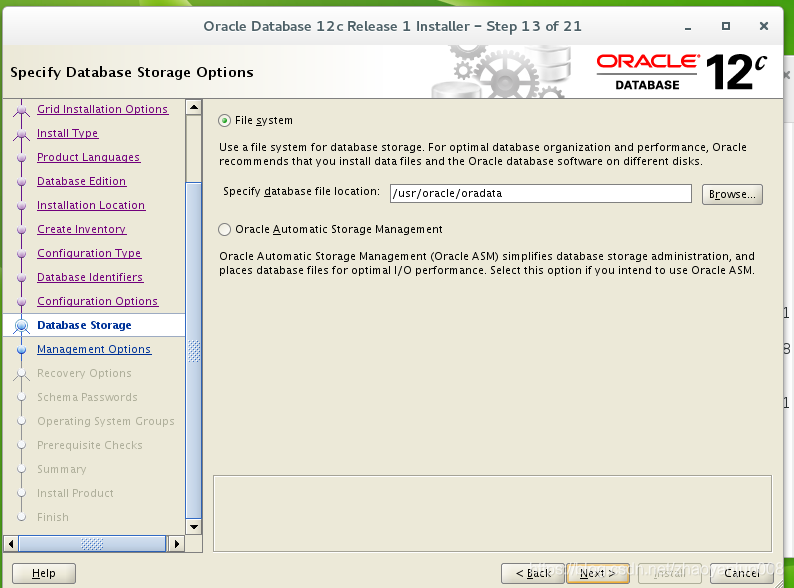
Task: Jump to Product Languages step
Action: (x=88, y=157)
